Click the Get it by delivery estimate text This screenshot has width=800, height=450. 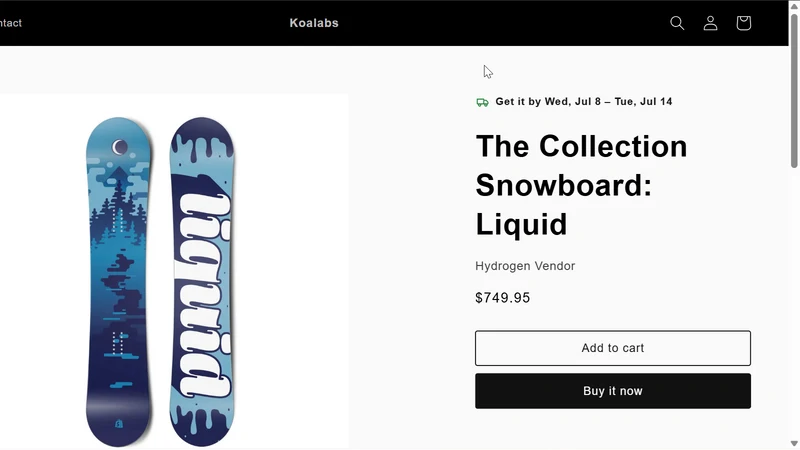click(584, 102)
